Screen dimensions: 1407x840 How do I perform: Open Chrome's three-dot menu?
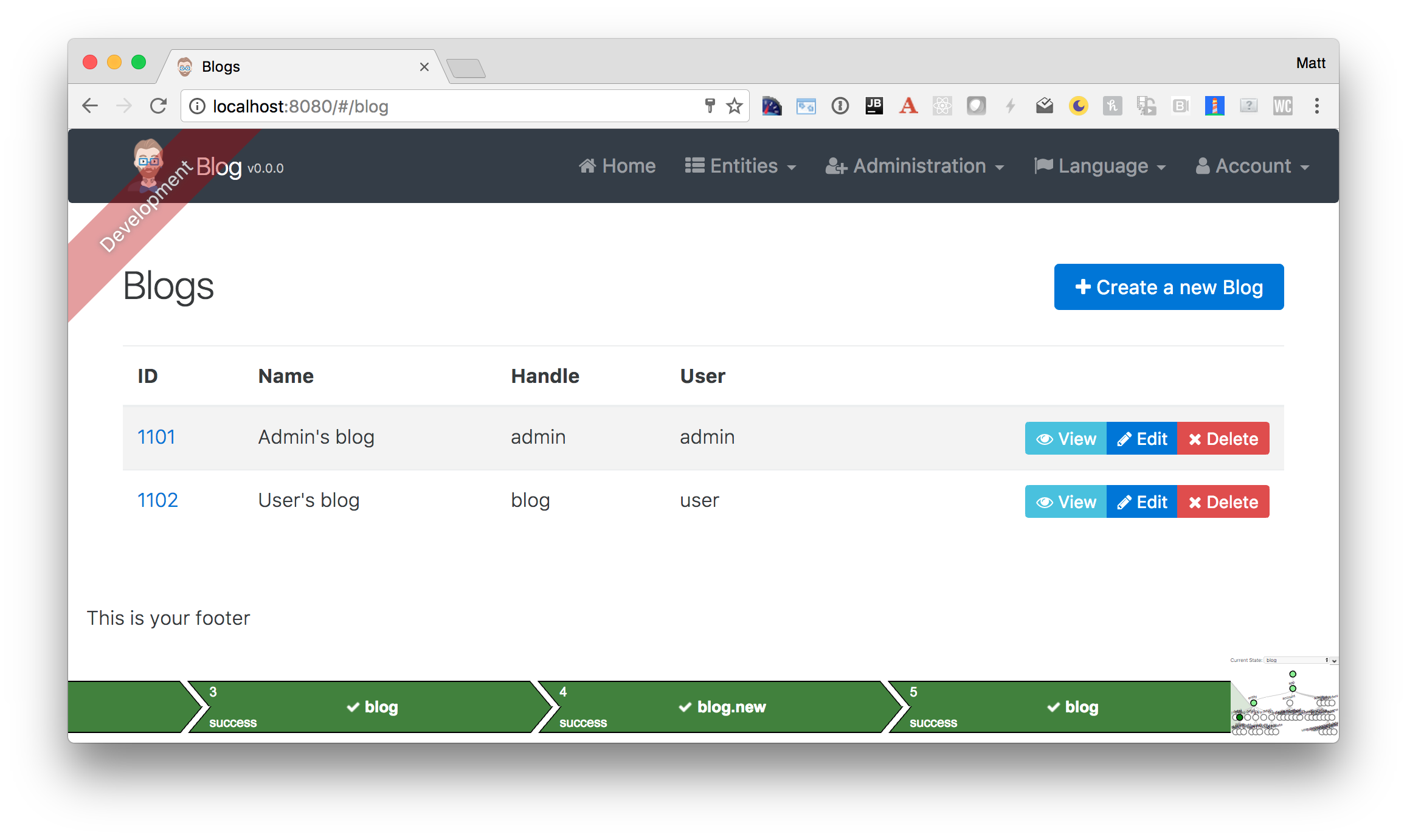pos(1316,106)
